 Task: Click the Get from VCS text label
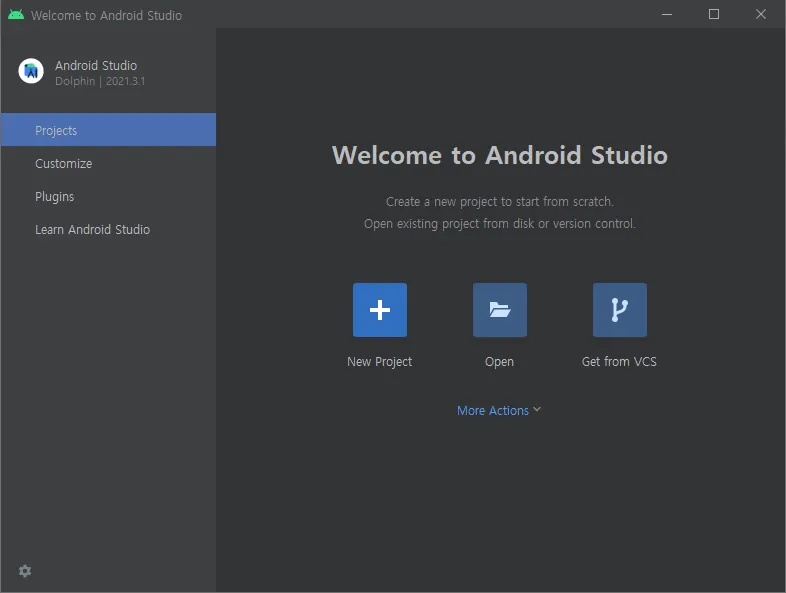pos(619,362)
